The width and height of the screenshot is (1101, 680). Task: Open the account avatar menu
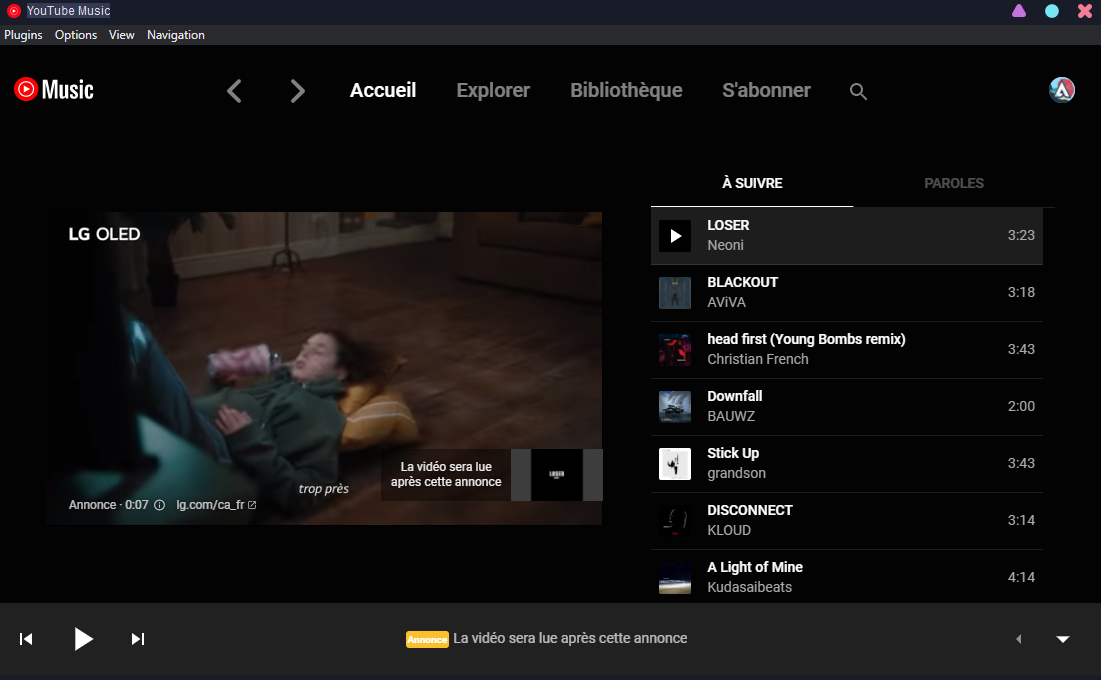pos(1062,90)
